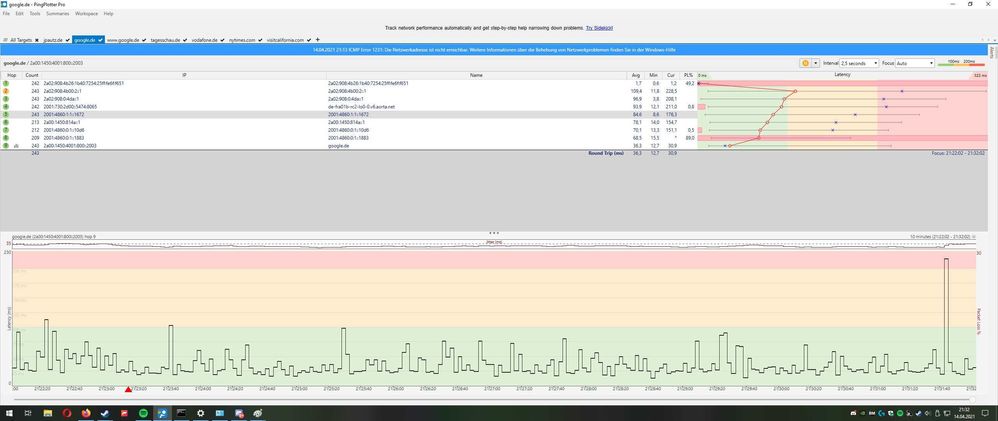
Task: Click the timeline graph icon on hop 9 row
Action: pyautogui.click(x=16, y=146)
